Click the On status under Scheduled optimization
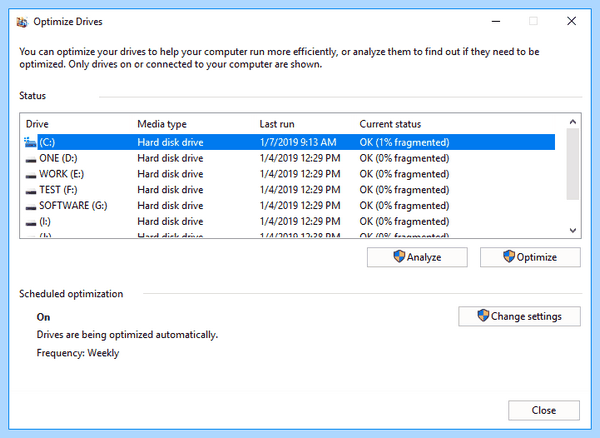This screenshot has height=438, width=600. coord(43,317)
